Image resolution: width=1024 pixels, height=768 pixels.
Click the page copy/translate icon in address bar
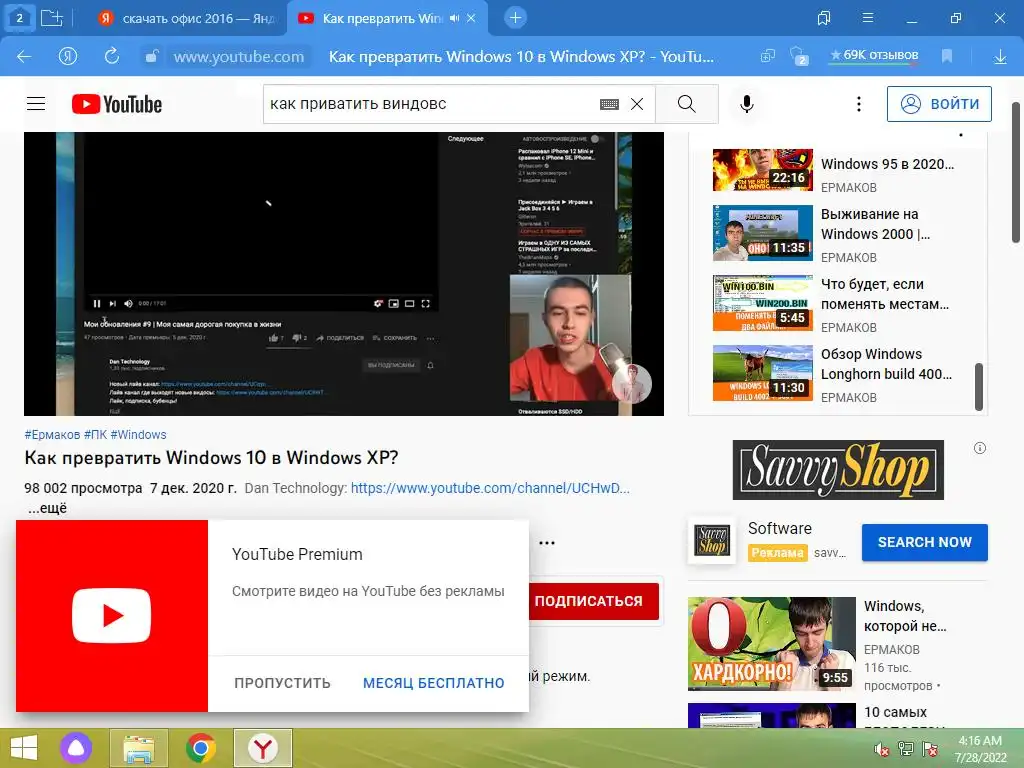pyautogui.click(x=768, y=56)
